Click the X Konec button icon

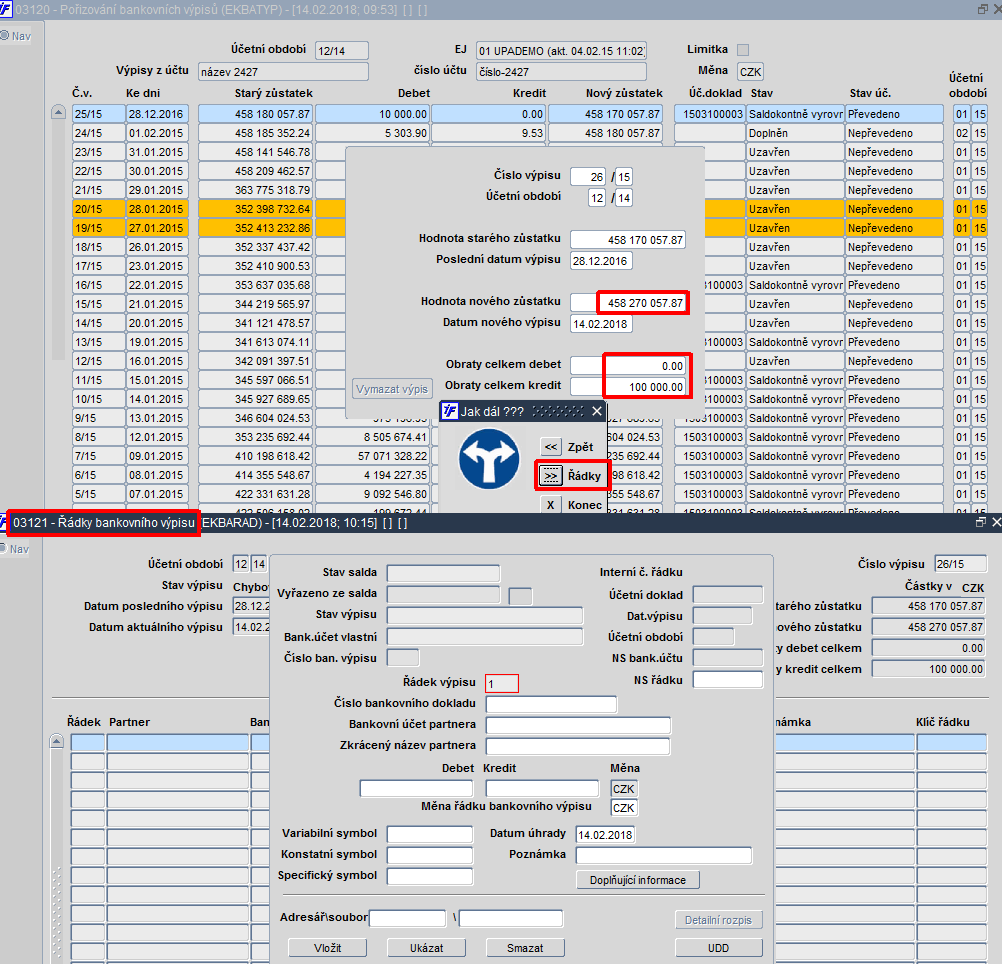(x=551, y=505)
